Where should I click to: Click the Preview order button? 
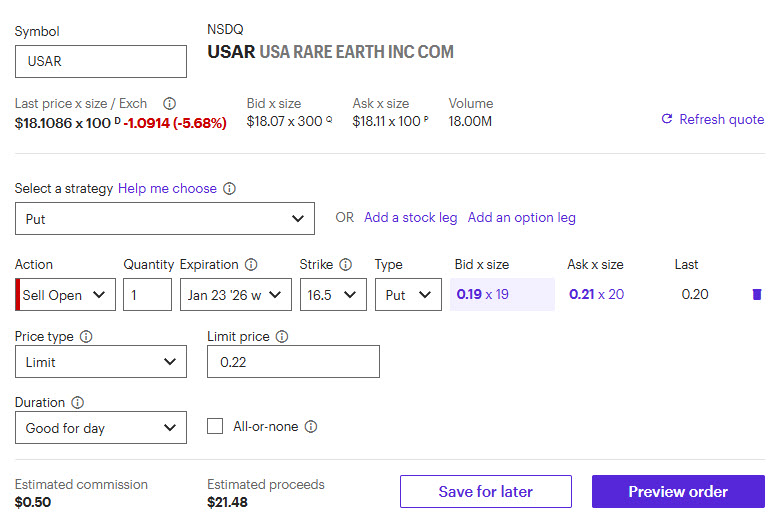pyautogui.click(x=678, y=492)
